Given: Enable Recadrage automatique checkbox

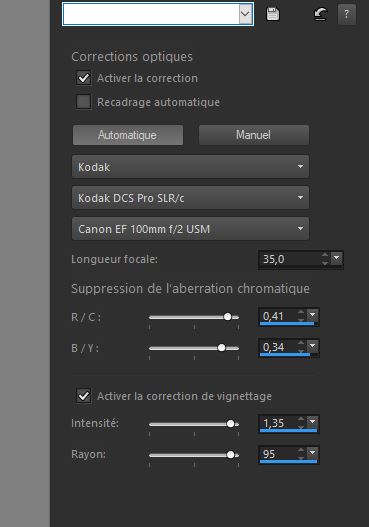Looking at the screenshot, I should (83, 102).
